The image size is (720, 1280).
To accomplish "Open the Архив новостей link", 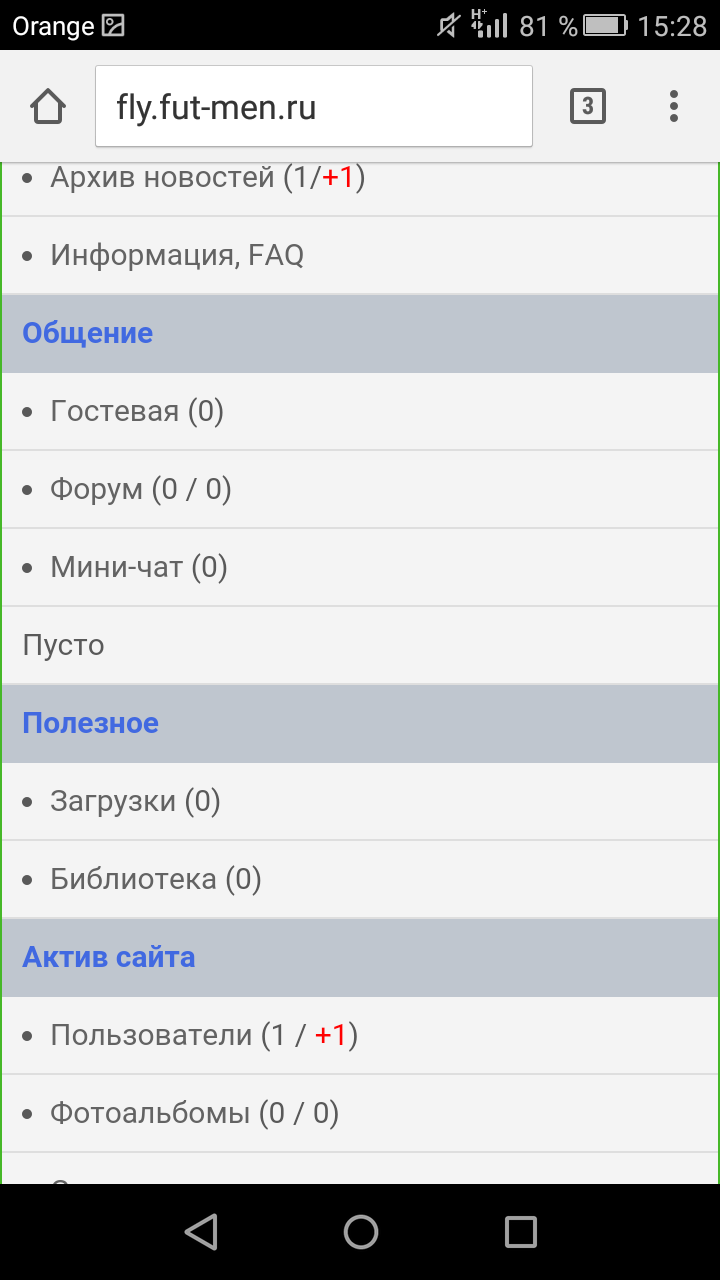I will [x=163, y=178].
